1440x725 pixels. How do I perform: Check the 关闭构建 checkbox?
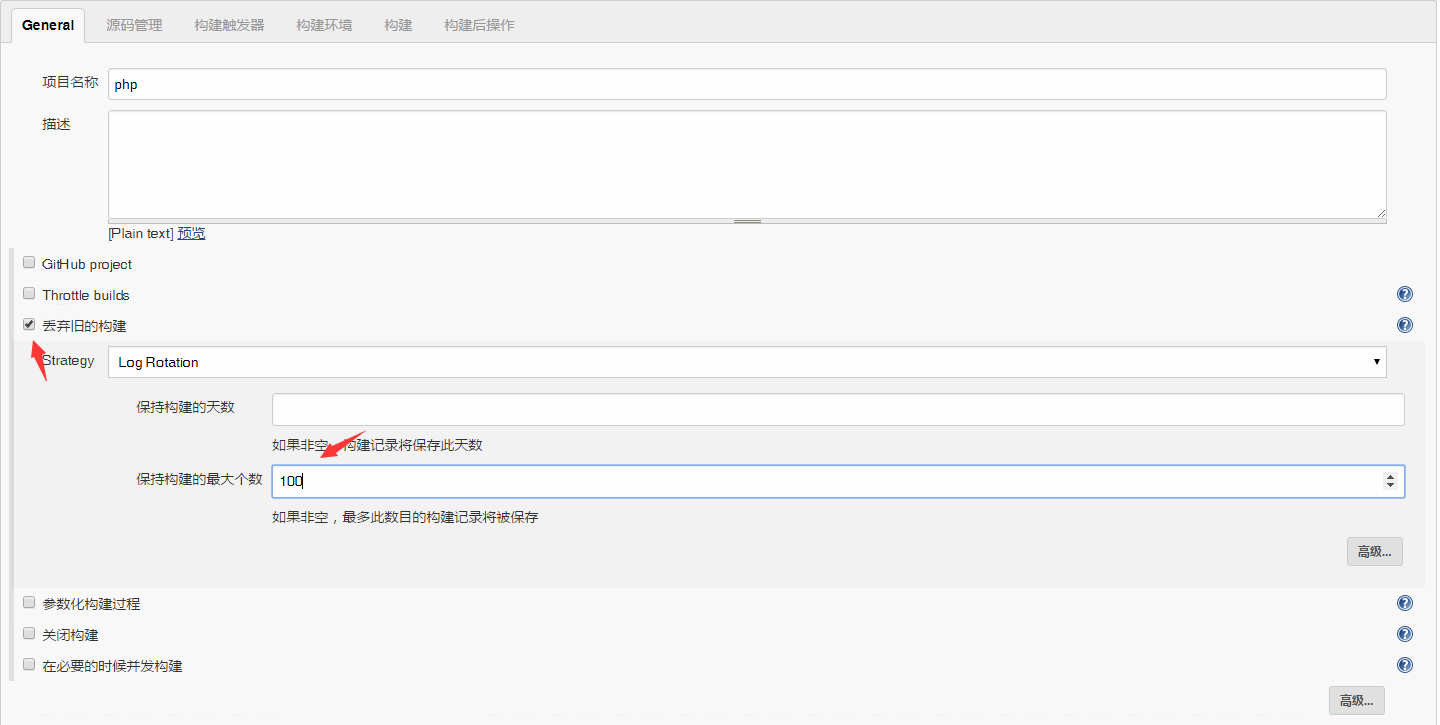(x=29, y=634)
